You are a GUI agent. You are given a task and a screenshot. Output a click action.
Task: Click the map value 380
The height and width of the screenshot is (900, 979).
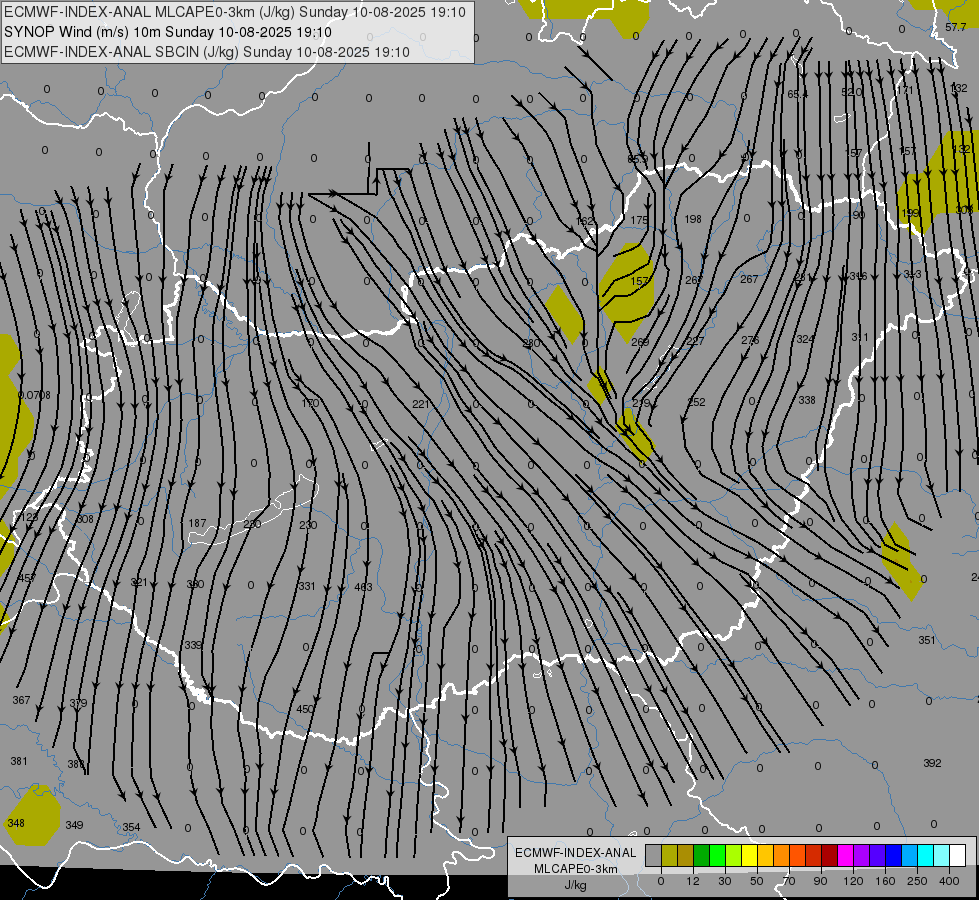(x=195, y=584)
